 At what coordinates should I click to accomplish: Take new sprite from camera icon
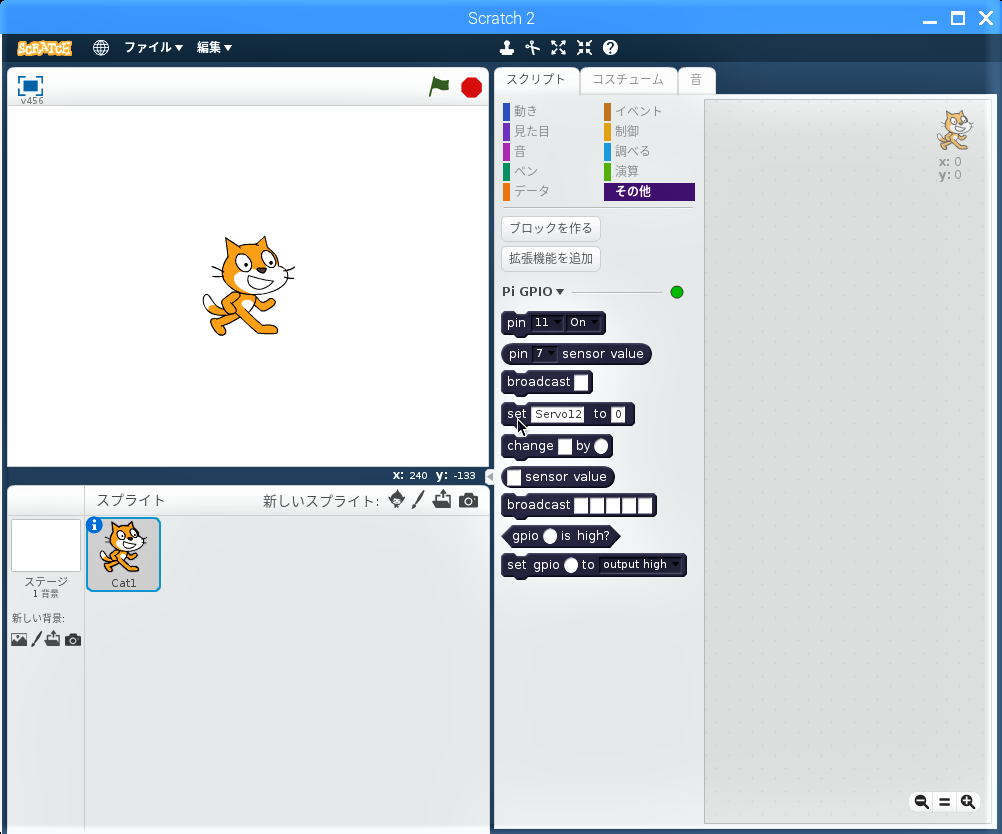(468, 500)
